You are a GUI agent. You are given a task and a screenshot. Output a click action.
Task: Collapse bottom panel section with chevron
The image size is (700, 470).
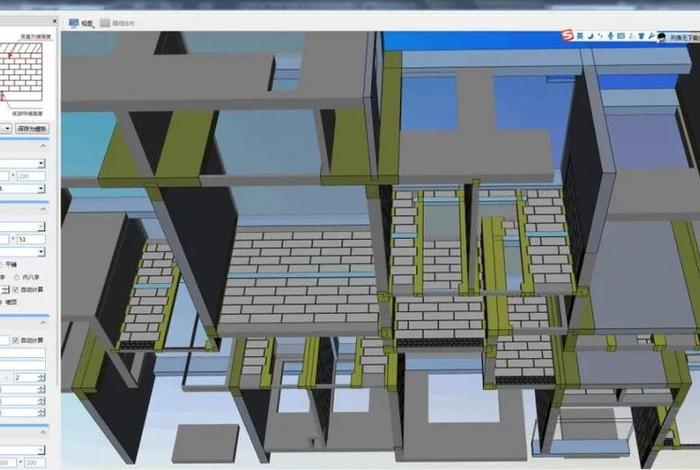point(43,432)
